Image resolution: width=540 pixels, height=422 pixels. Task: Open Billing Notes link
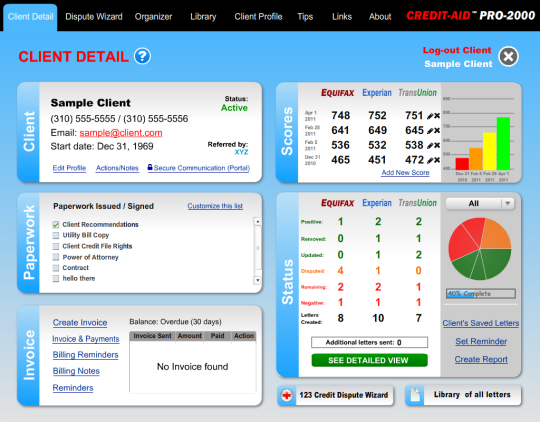click(76, 371)
